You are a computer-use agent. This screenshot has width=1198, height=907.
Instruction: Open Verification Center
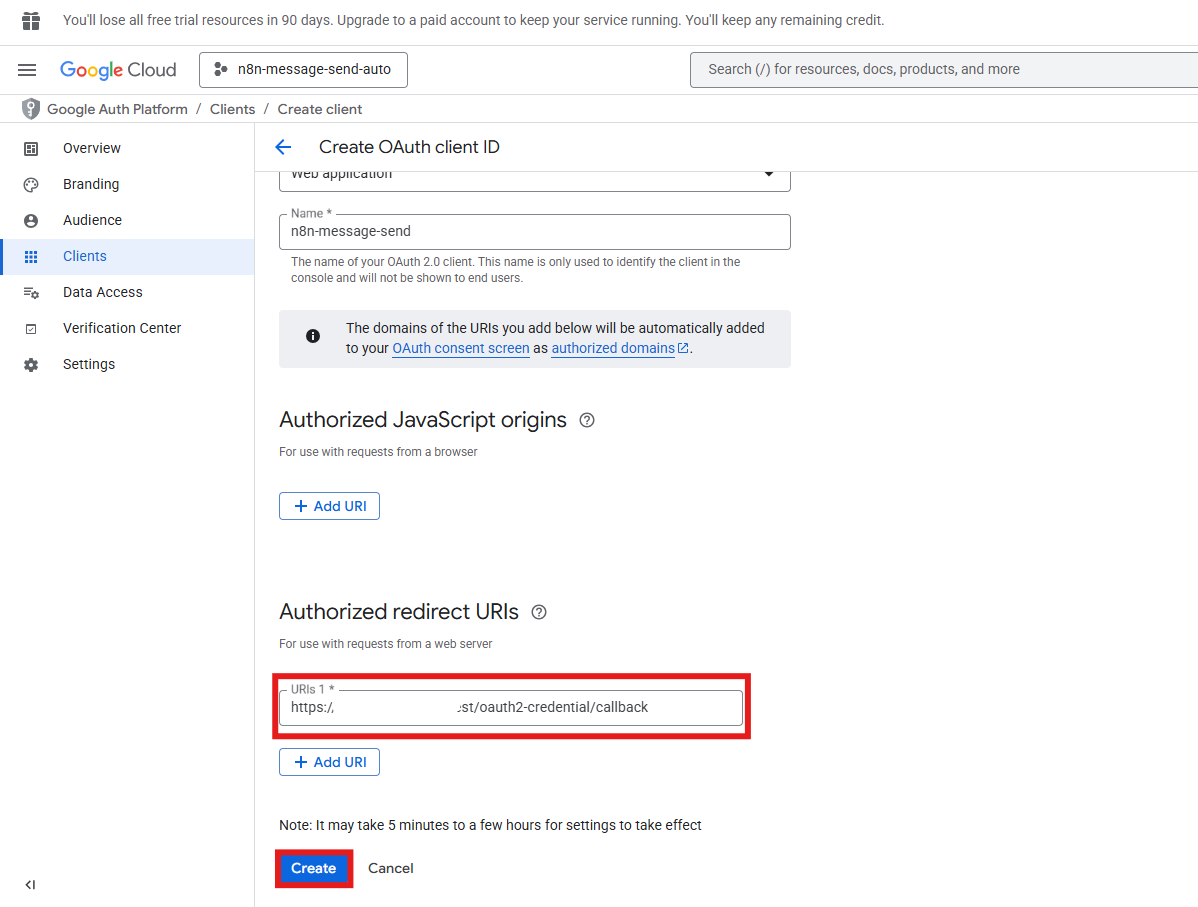[122, 328]
